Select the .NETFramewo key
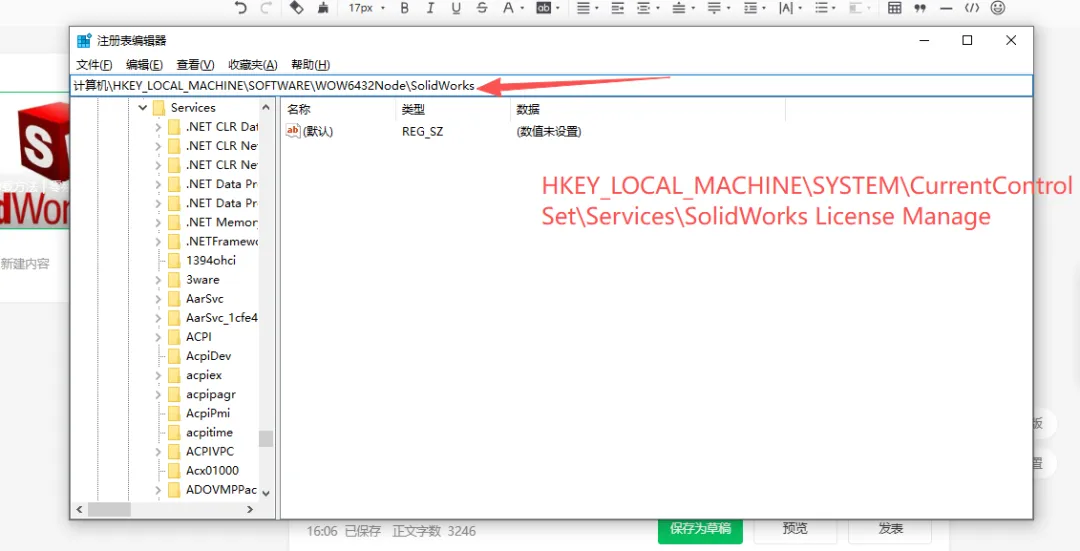 tap(221, 242)
